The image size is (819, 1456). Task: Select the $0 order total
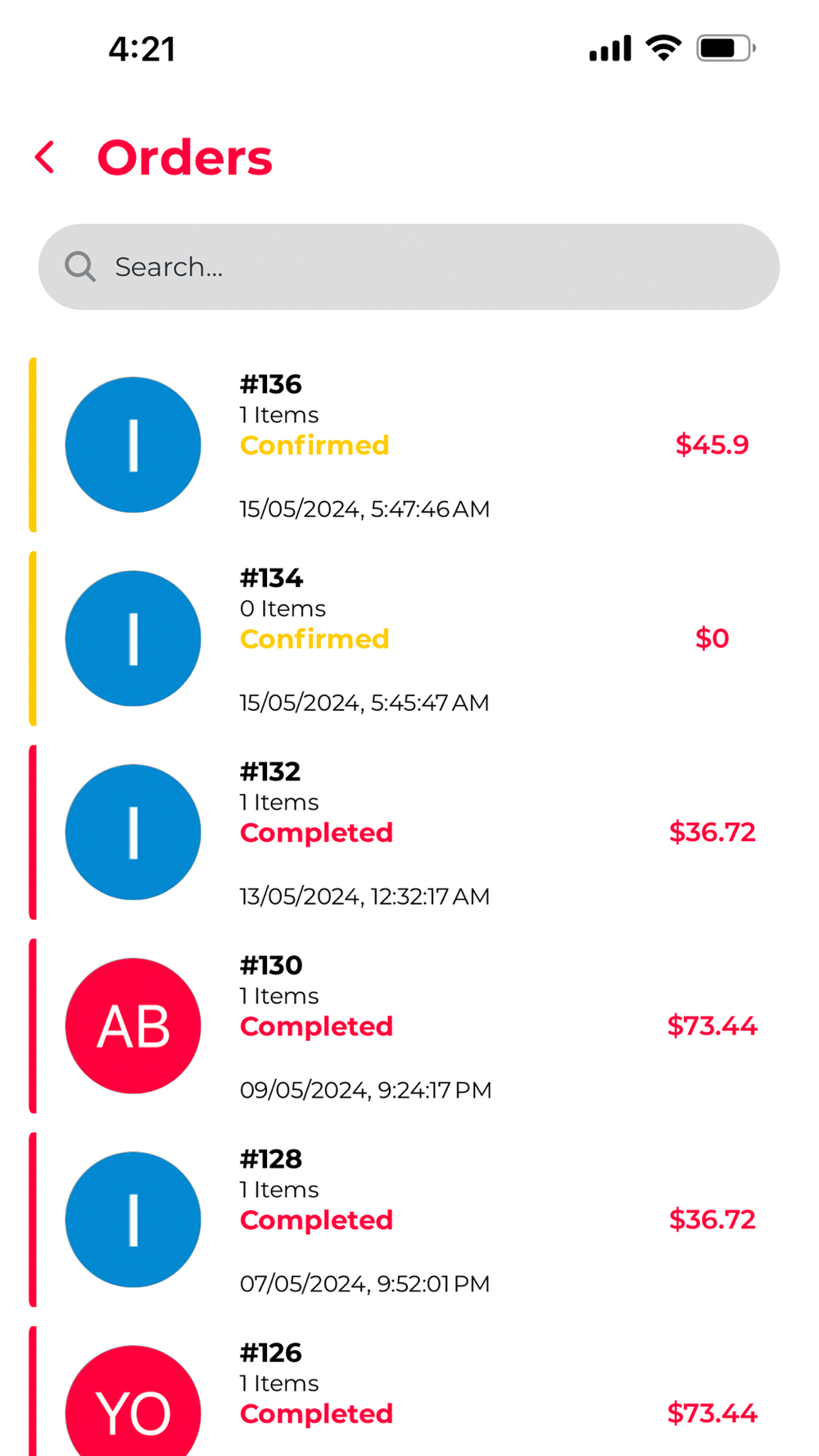point(712,639)
